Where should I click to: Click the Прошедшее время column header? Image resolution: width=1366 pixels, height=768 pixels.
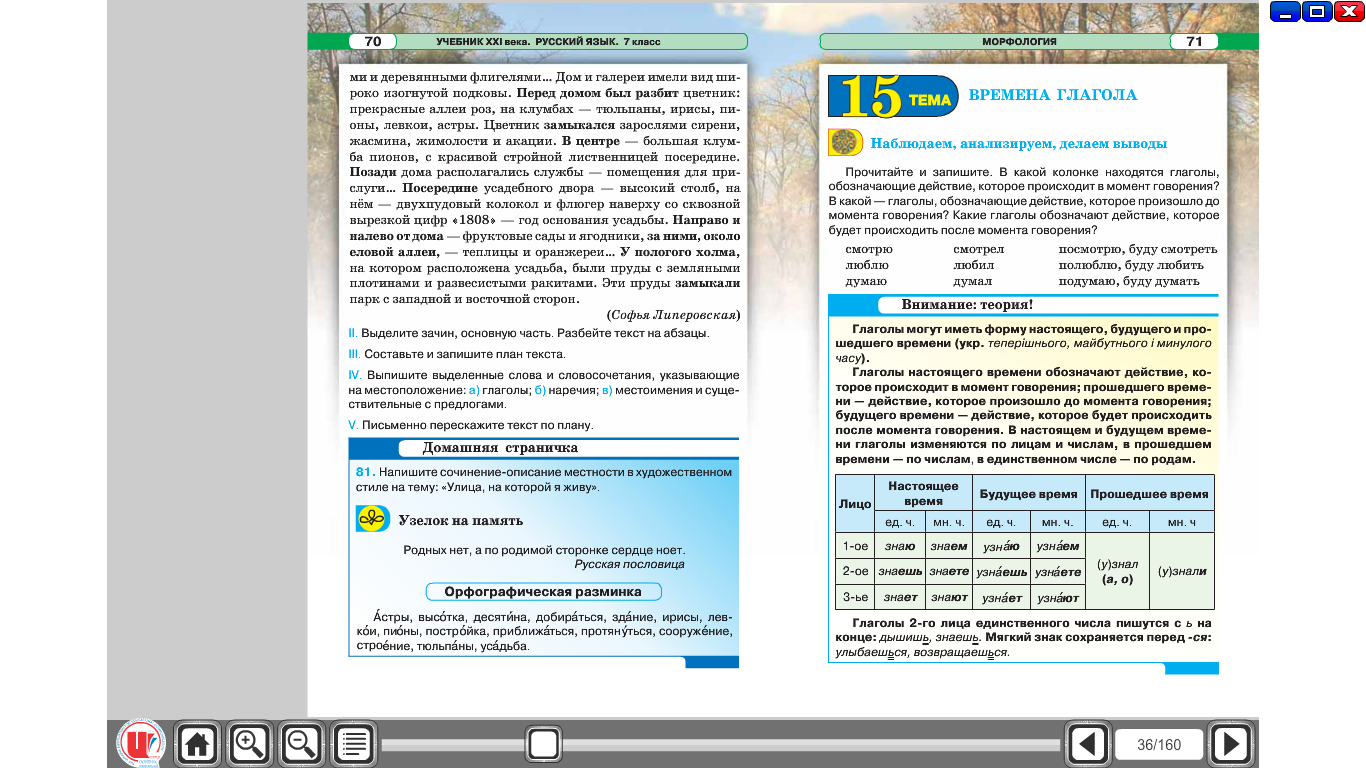coord(1149,494)
